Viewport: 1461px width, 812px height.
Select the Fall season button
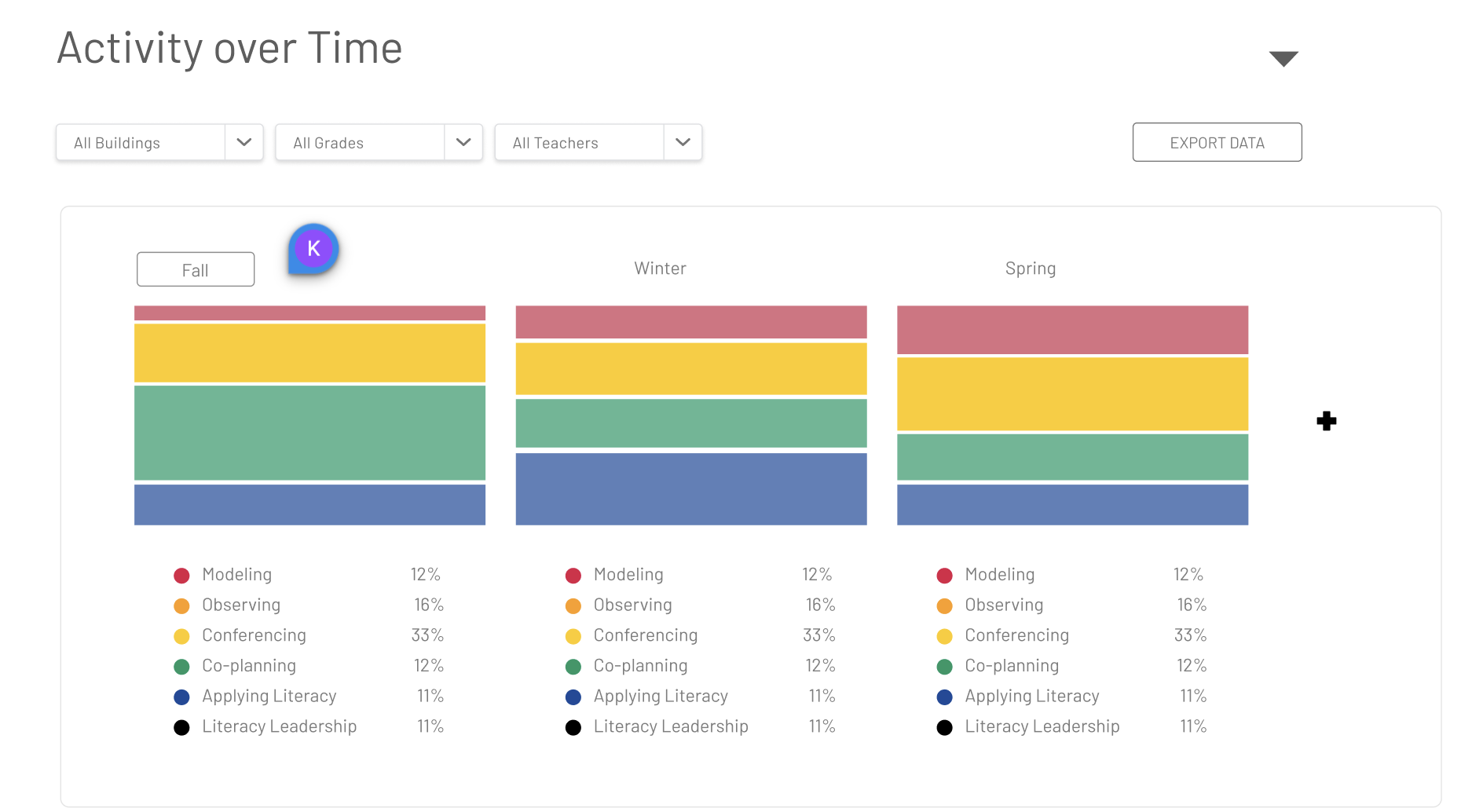[195, 269]
